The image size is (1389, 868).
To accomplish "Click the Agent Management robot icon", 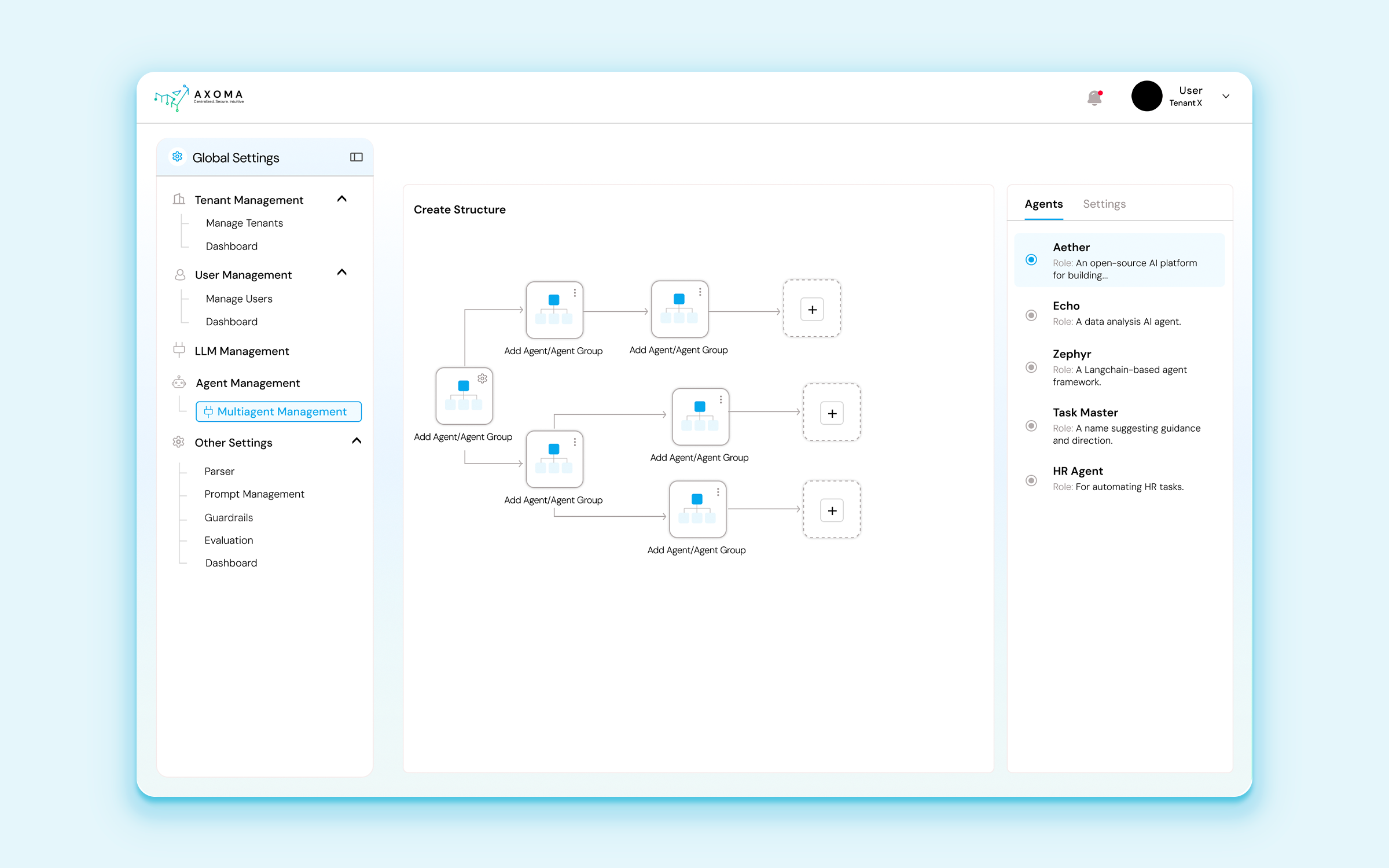I will [179, 382].
